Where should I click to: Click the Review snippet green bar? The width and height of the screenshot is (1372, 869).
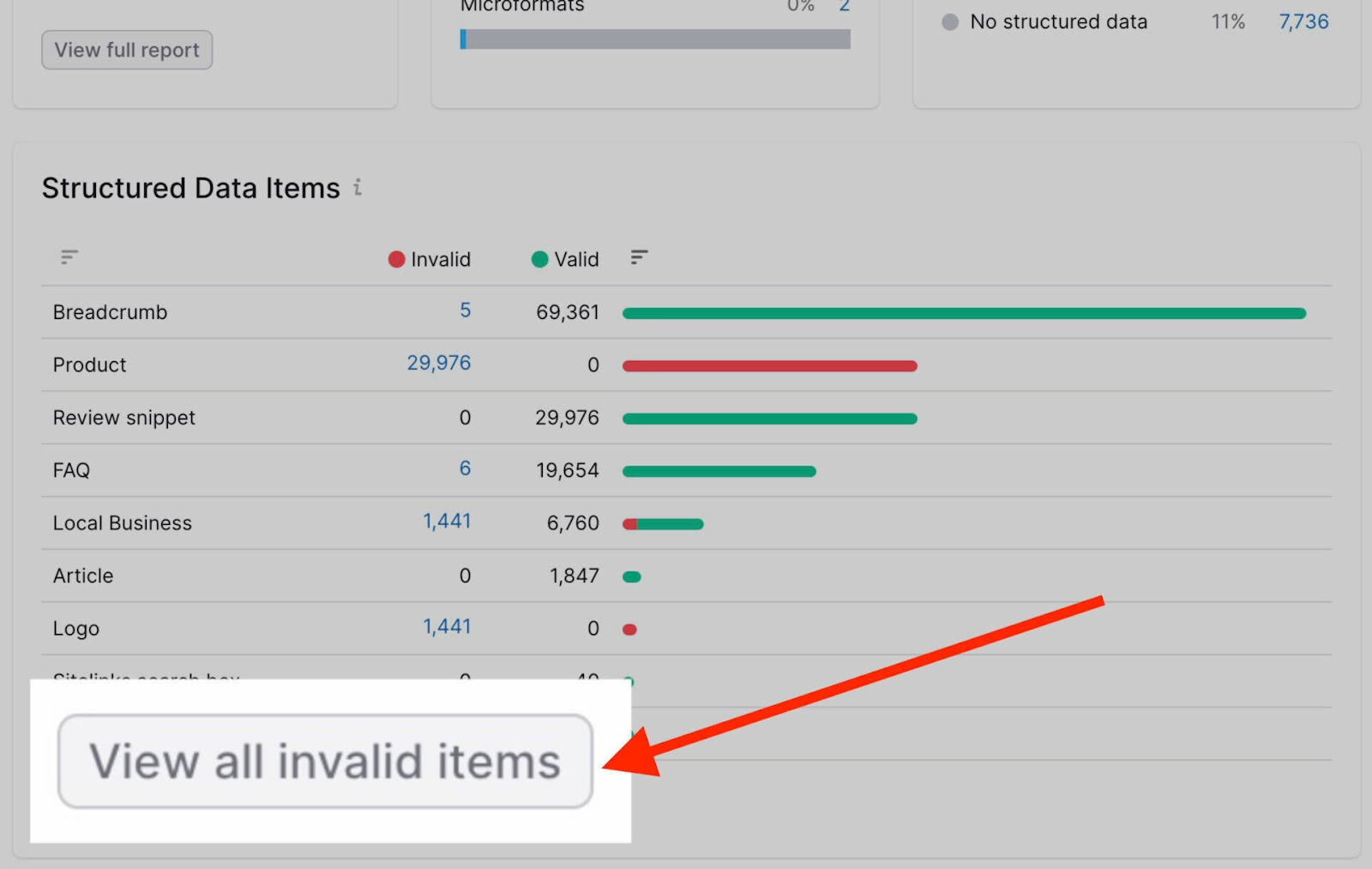[x=769, y=419]
